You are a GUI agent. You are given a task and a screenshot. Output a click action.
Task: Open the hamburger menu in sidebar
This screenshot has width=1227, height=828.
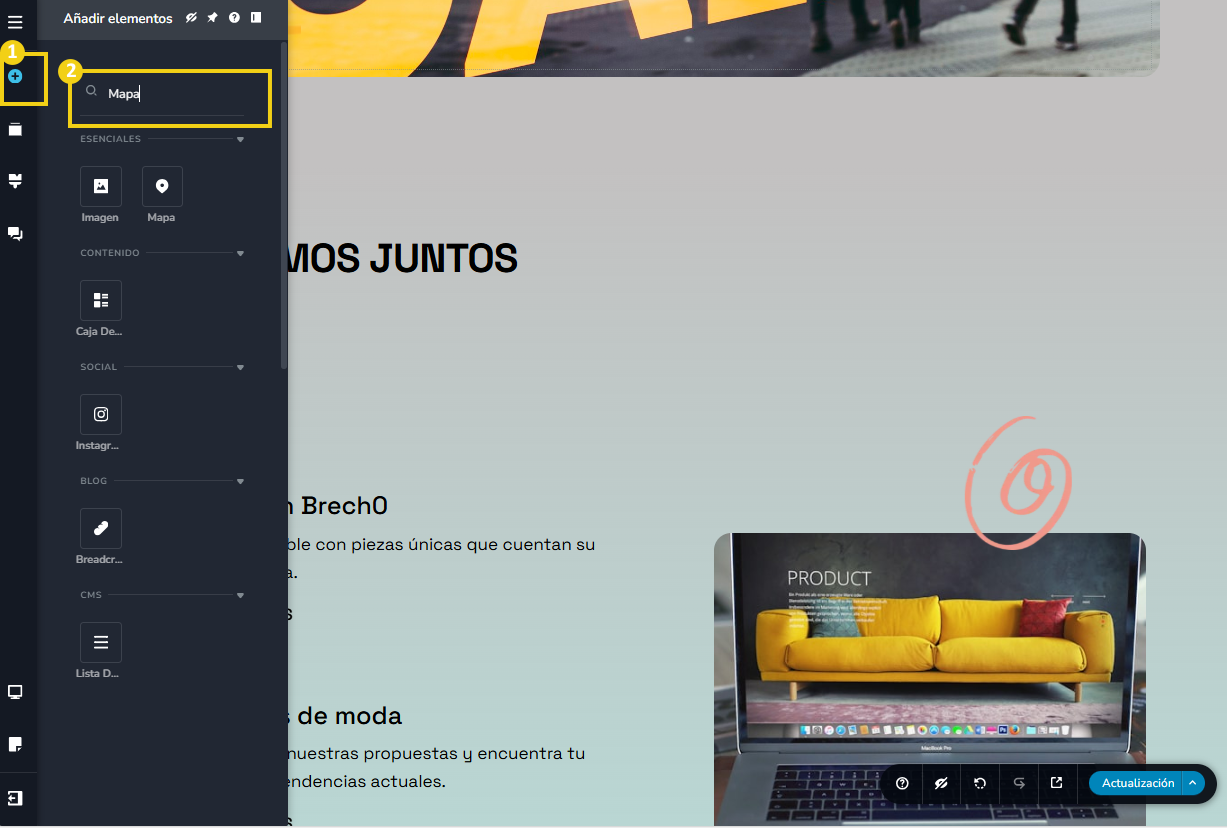pos(15,22)
